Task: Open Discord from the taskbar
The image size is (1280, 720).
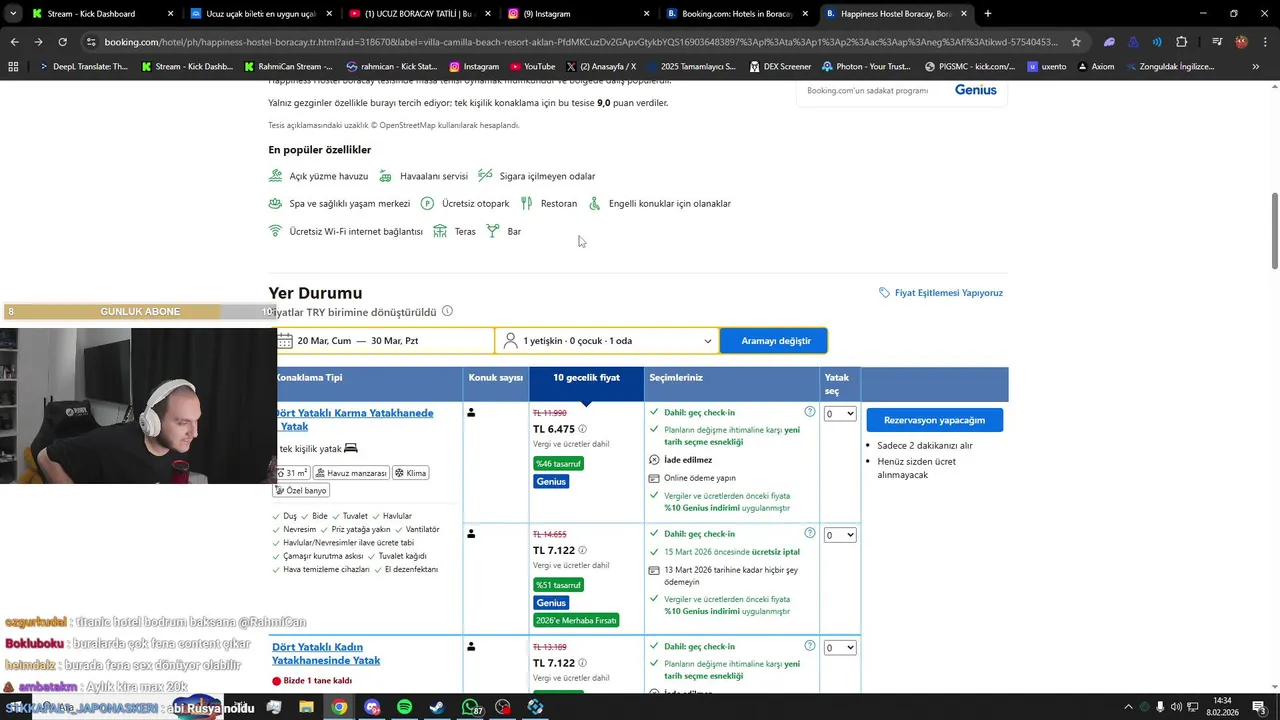Action: tap(372, 707)
